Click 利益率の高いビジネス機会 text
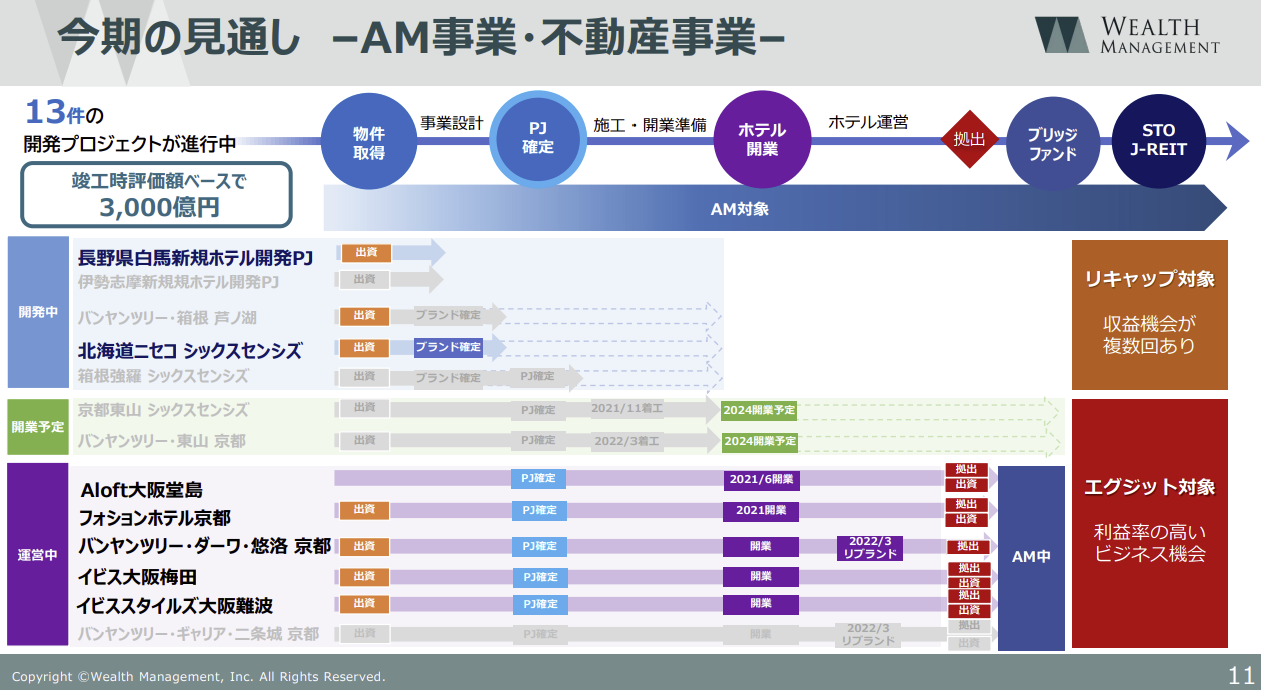This screenshot has height=690, width=1262. [x=1150, y=543]
